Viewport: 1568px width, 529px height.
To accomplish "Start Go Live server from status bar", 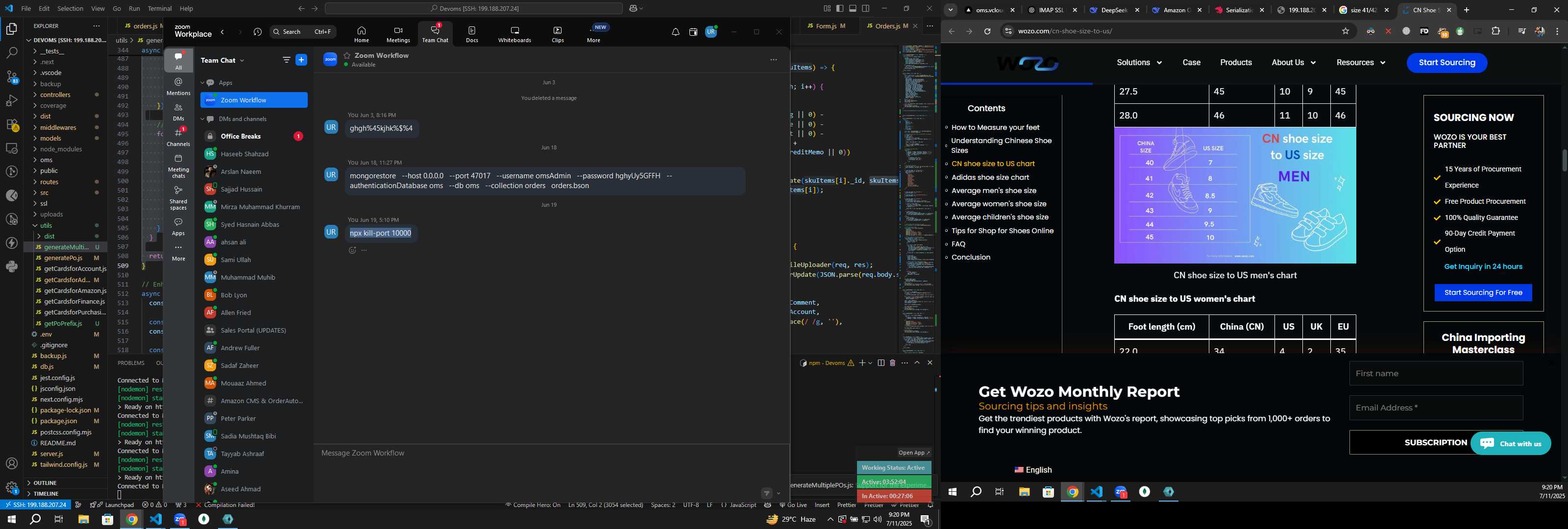I will click(x=793, y=505).
